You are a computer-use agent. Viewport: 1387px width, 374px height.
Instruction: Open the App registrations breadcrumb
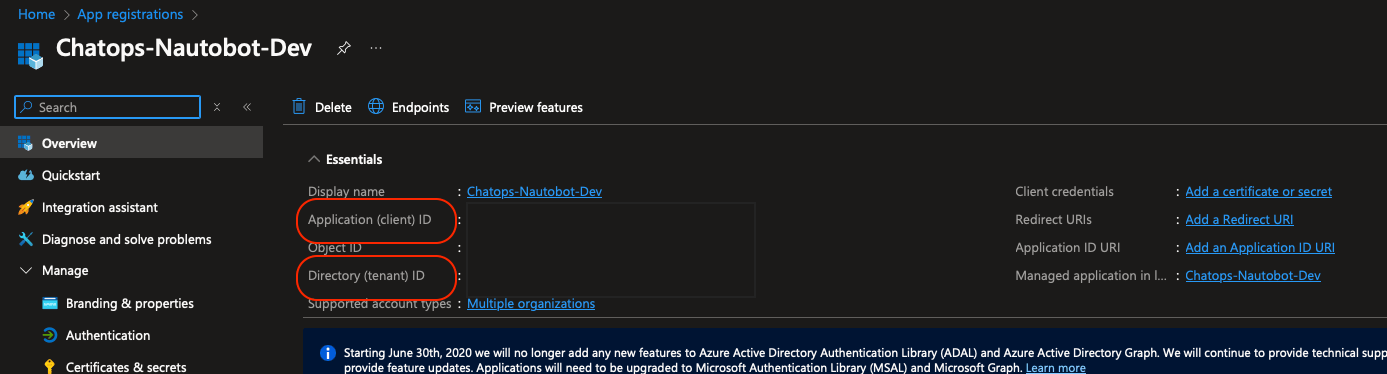point(130,15)
